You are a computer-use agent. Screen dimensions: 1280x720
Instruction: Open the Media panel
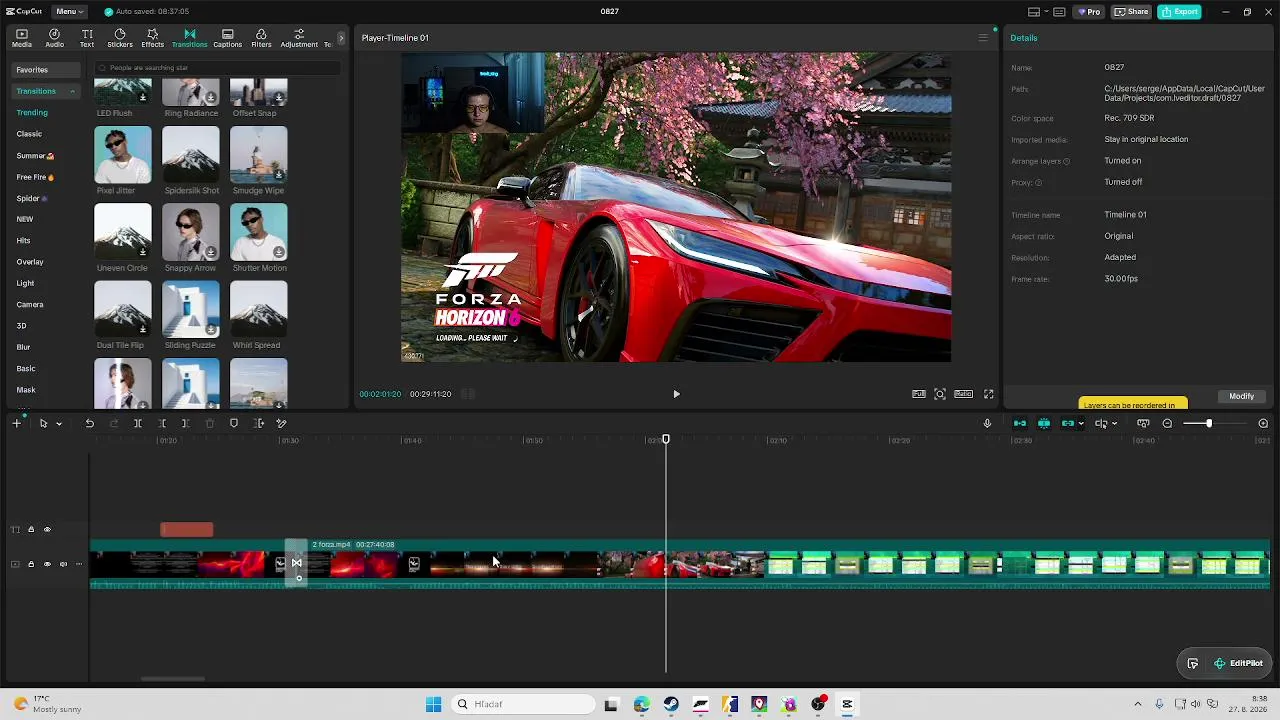pyautogui.click(x=21, y=38)
